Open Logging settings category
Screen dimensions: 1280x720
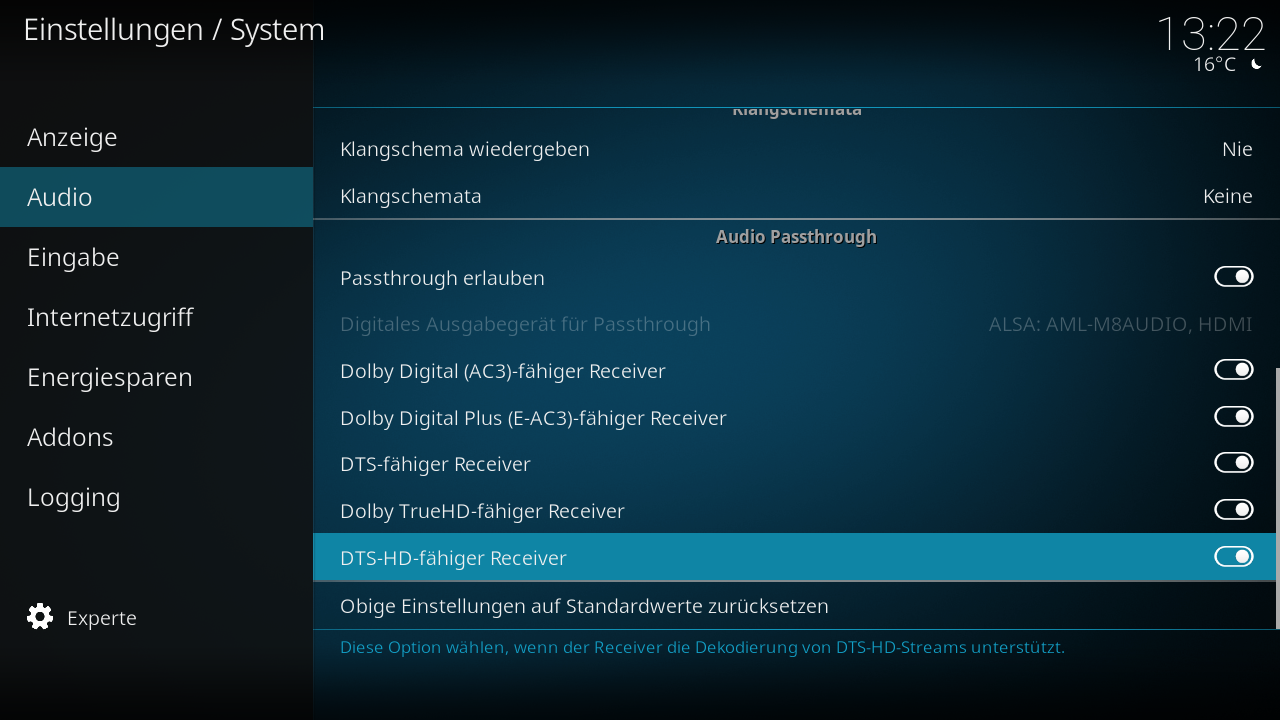[156, 497]
